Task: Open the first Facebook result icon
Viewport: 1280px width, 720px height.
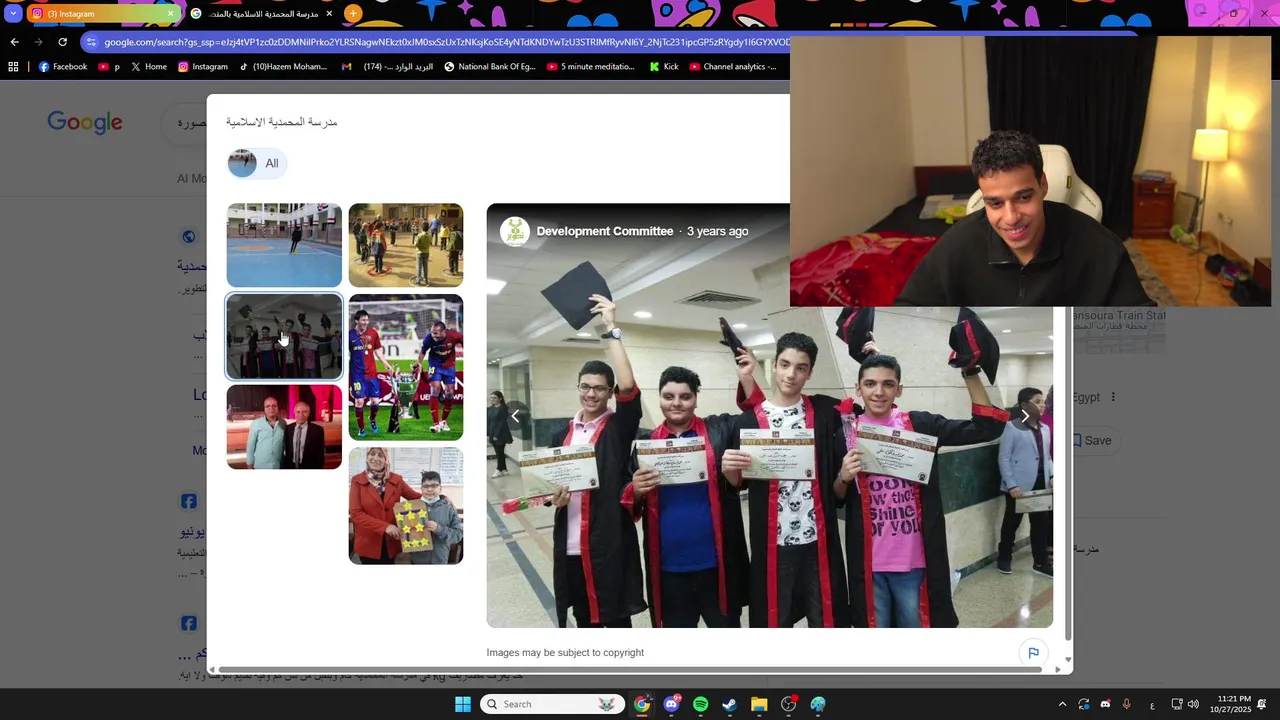Action: (188, 501)
